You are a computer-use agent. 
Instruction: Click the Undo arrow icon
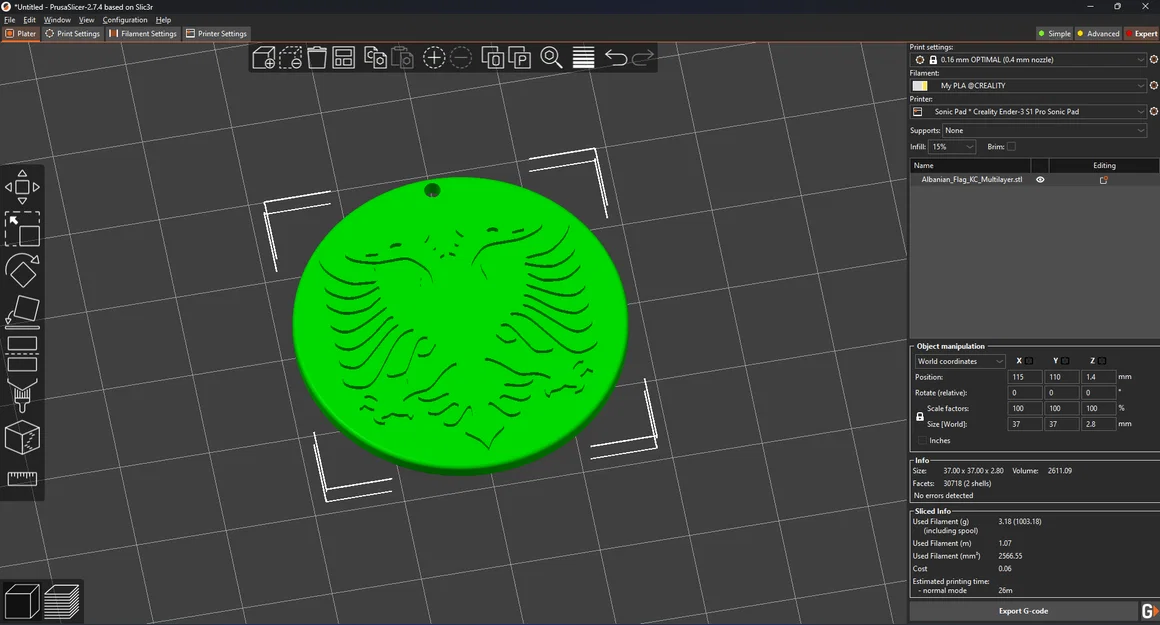coord(616,57)
